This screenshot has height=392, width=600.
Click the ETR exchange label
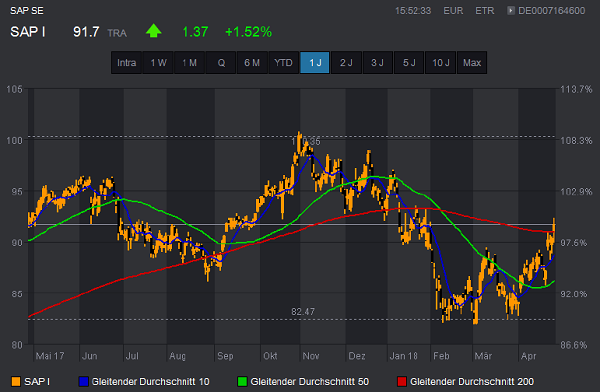coord(484,11)
